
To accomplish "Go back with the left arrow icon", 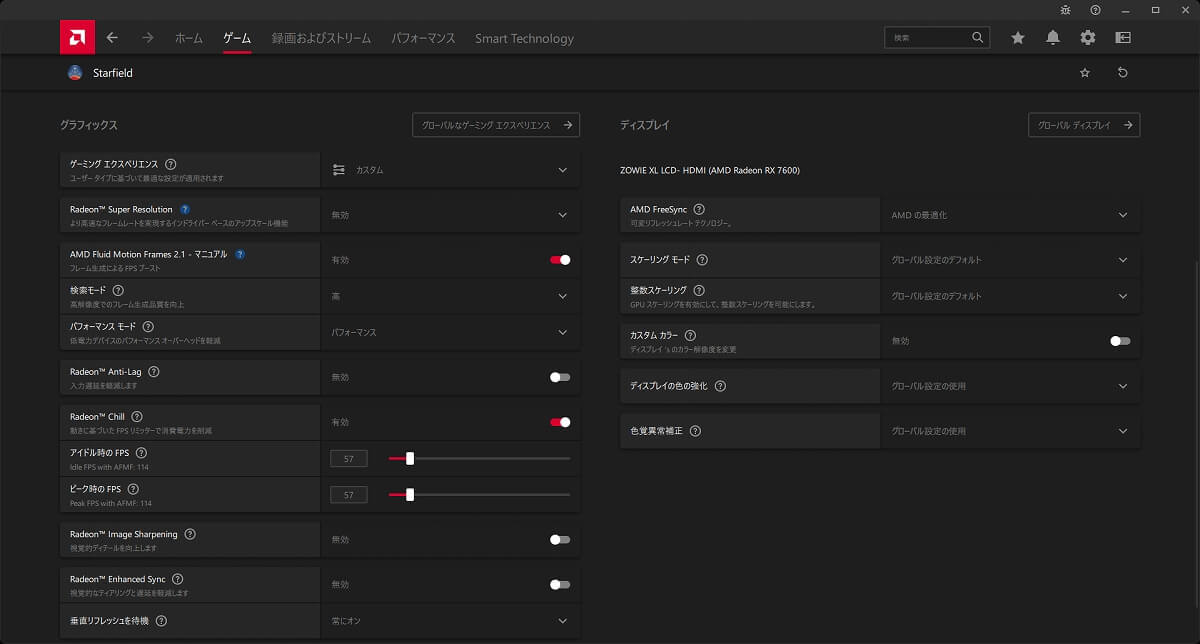I will (112, 38).
